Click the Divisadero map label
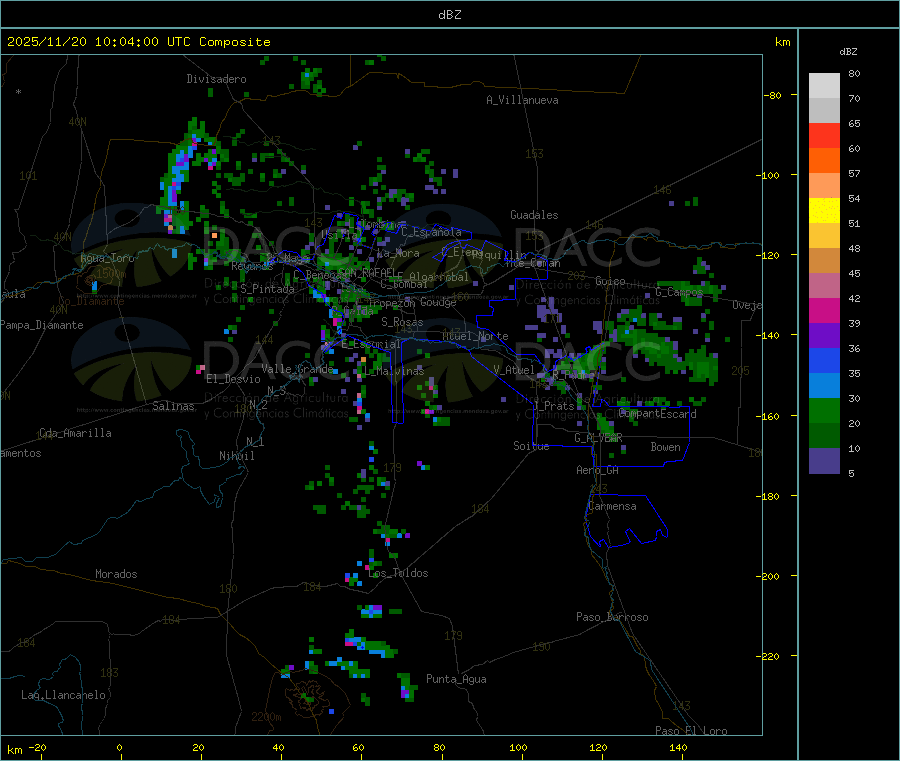This screenshot has height=761, width=900. (216, 79)
